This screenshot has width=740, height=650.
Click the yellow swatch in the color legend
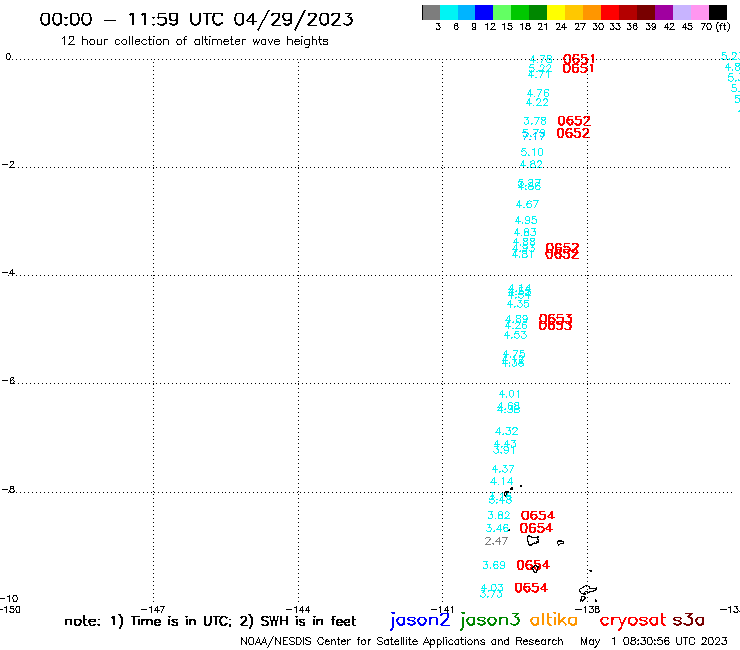point(556,12)
